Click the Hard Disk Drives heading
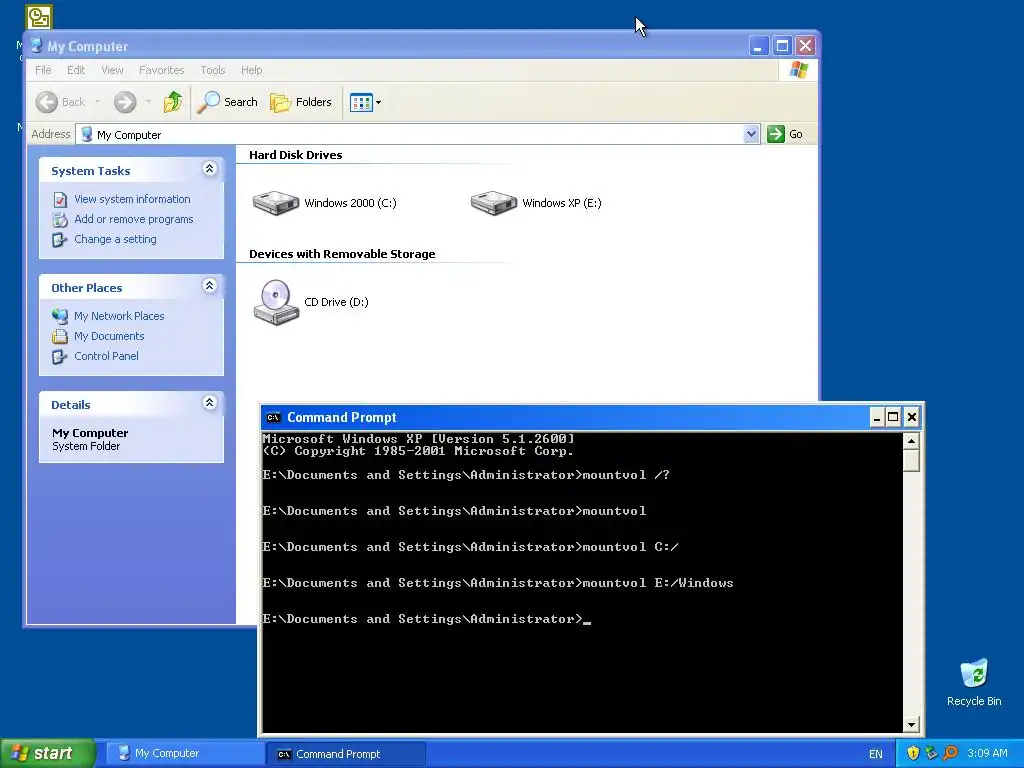This screenshot has height=768, width=1024. (x=295, y=155)
